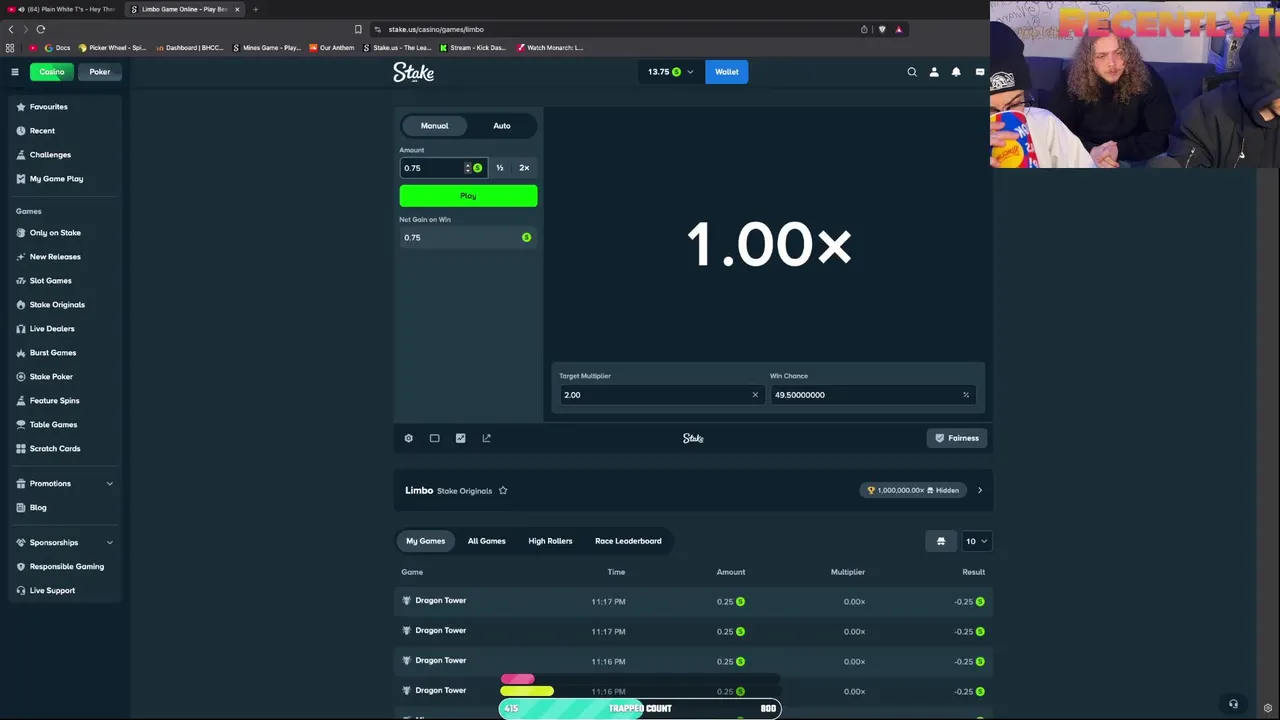Image resolution: width=1280 pixels, height=720 pixels.
Task: Open the hamburger sidebar menu
Action: click(x=15, y=72)
